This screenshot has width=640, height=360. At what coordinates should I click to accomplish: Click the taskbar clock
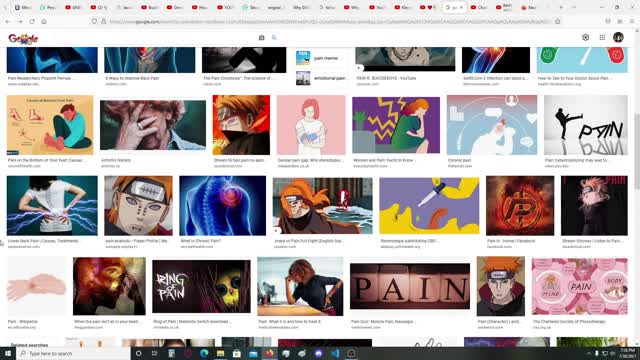(627, 353)
